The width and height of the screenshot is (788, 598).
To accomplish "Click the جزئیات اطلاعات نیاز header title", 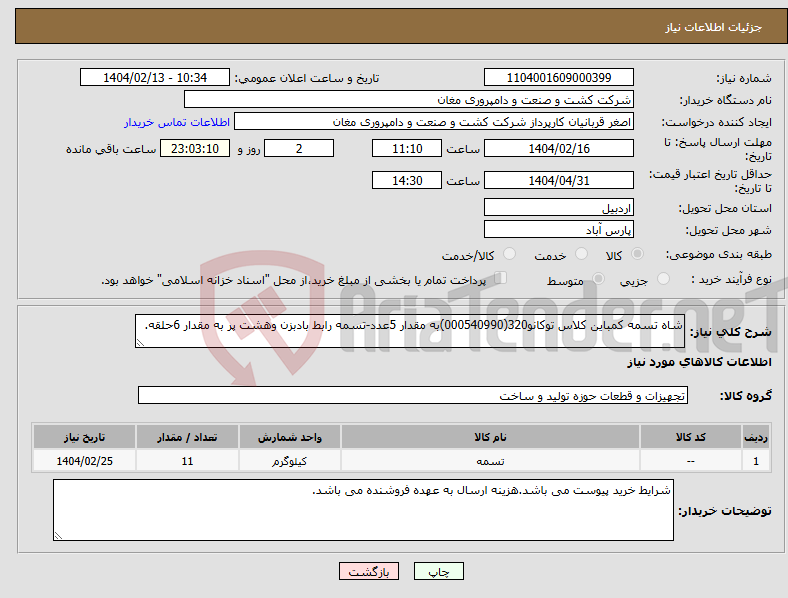I will coord(714,27).
